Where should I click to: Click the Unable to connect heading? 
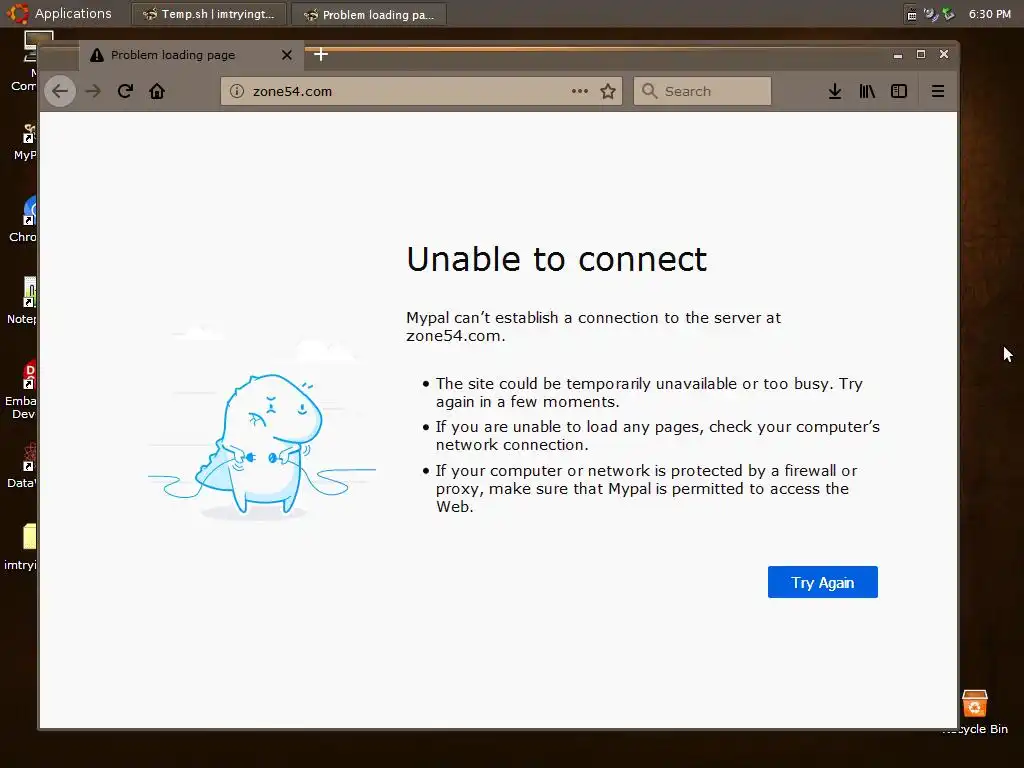pyautogui.click(x=556, y=259)
